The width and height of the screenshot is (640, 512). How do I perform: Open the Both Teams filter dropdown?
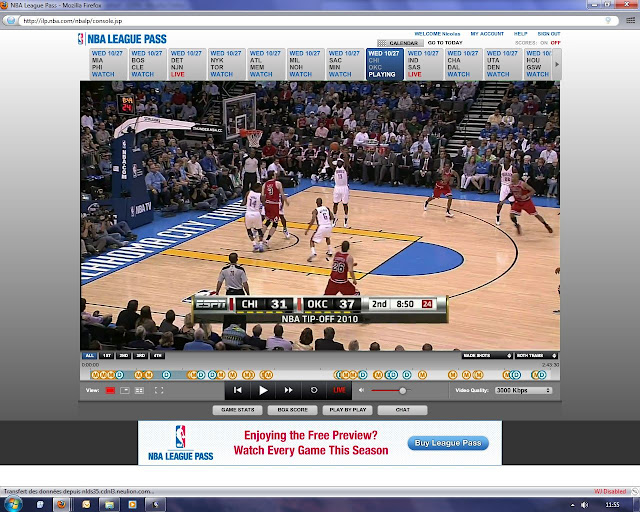tap(536, 356)
